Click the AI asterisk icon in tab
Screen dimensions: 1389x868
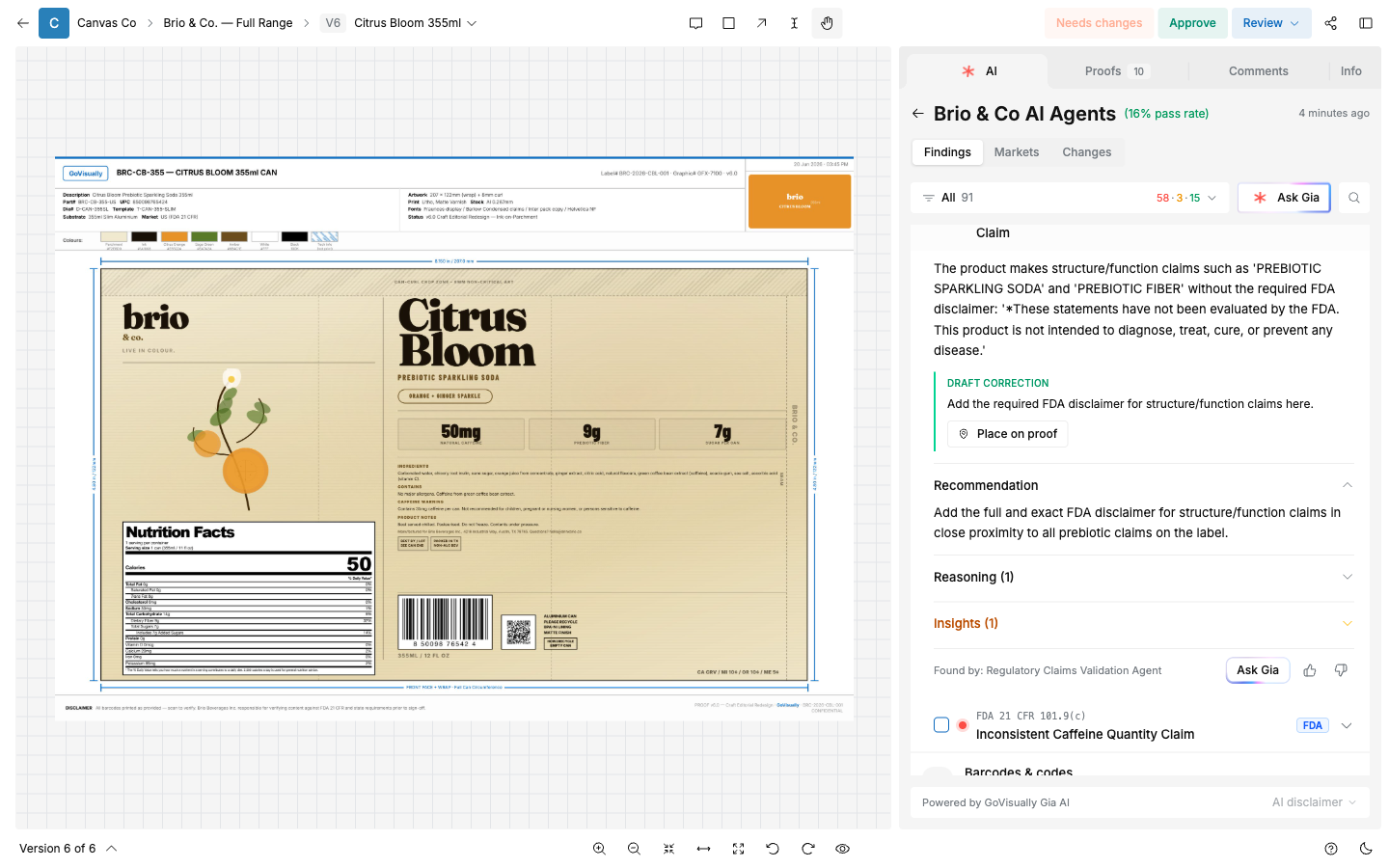[x=967, y=71]
